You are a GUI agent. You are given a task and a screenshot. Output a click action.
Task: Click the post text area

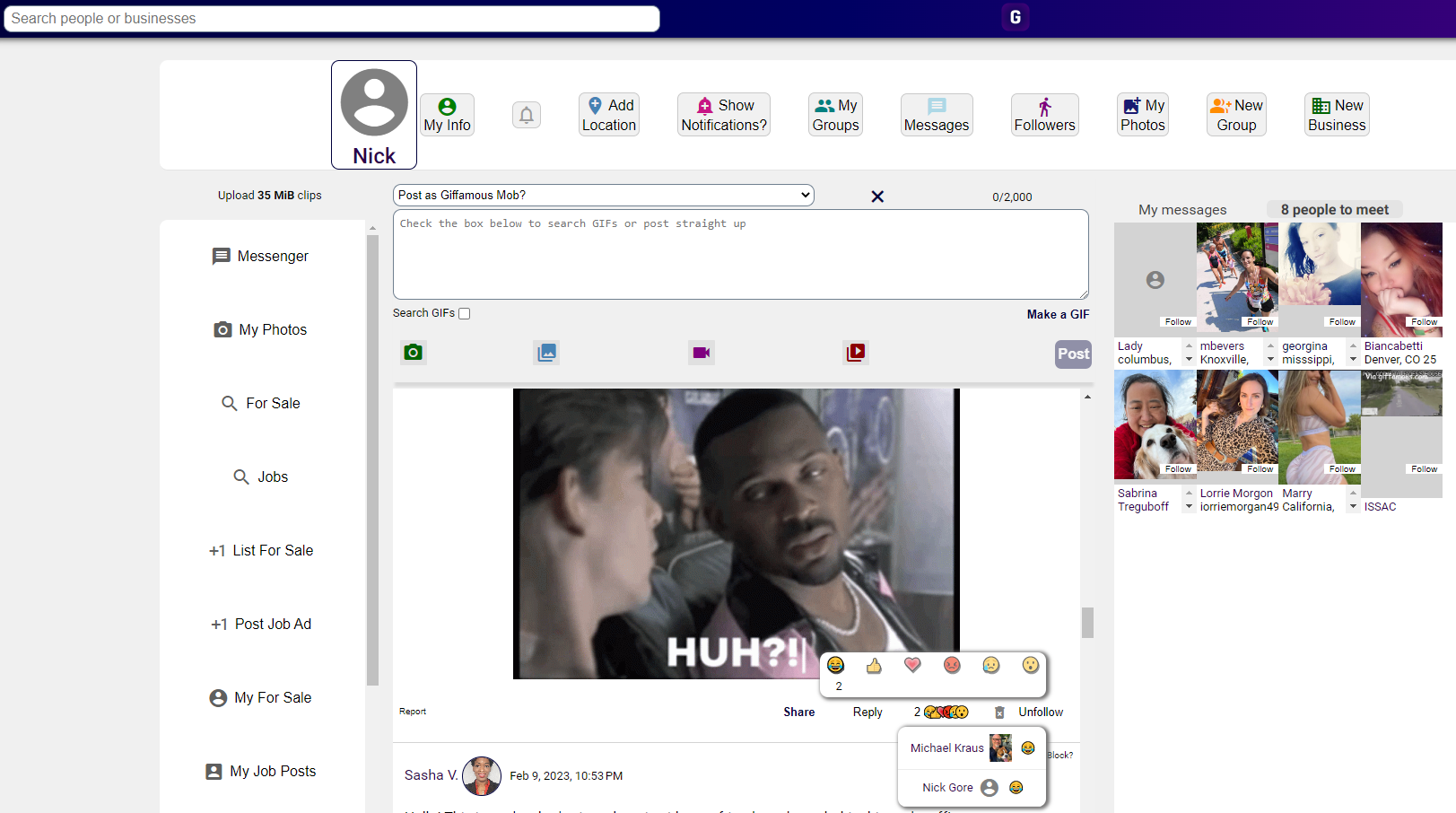point(741,254)
